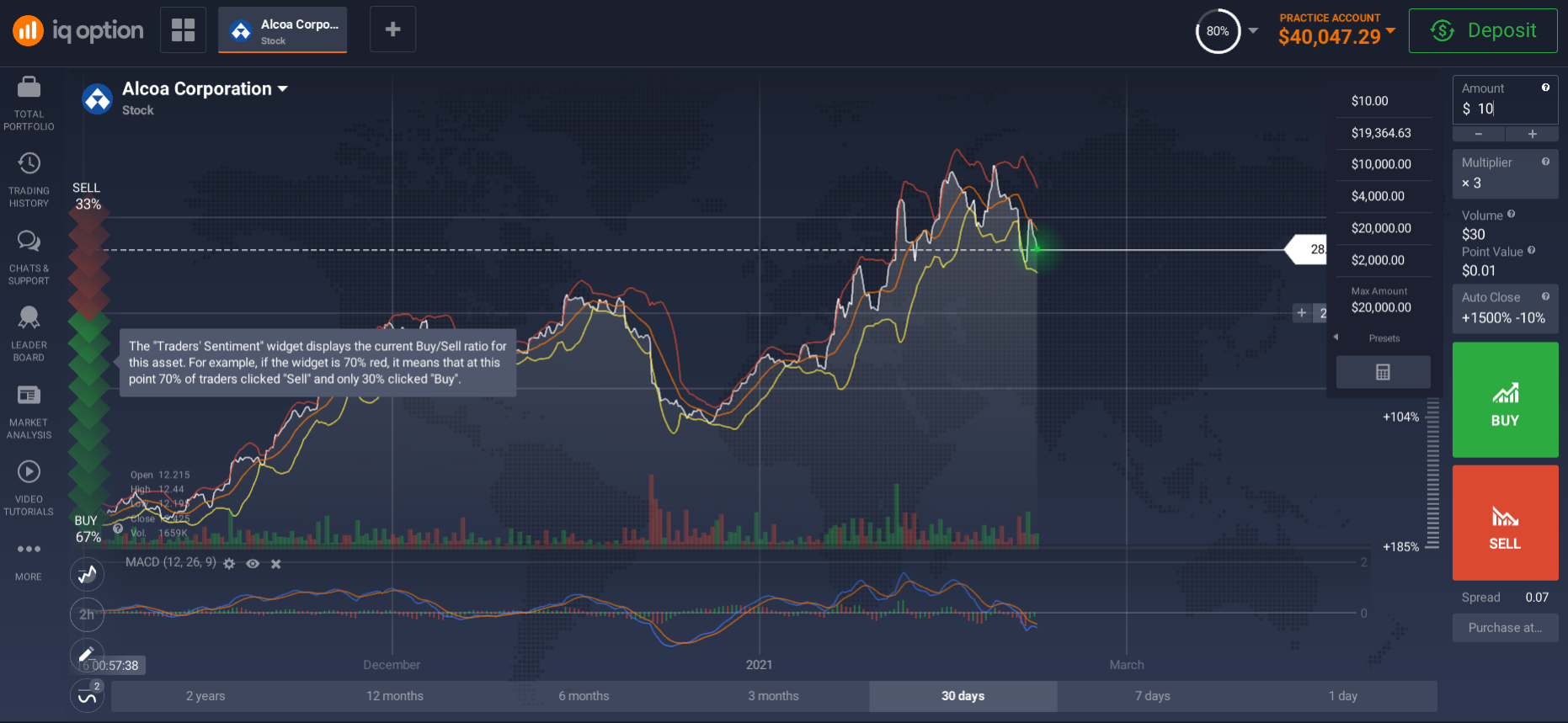Click the Alcoa Corporation round logo
Screen dimensions: 1568x723
[x=98, y=98]
